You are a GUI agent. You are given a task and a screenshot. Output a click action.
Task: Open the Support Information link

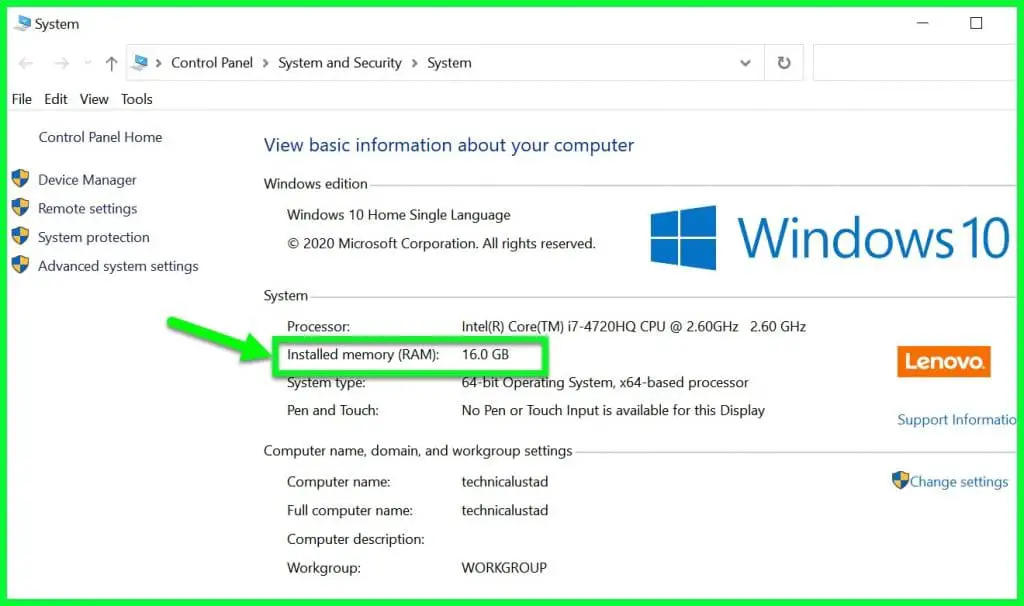pyautogui.click(x=957, y=419)
